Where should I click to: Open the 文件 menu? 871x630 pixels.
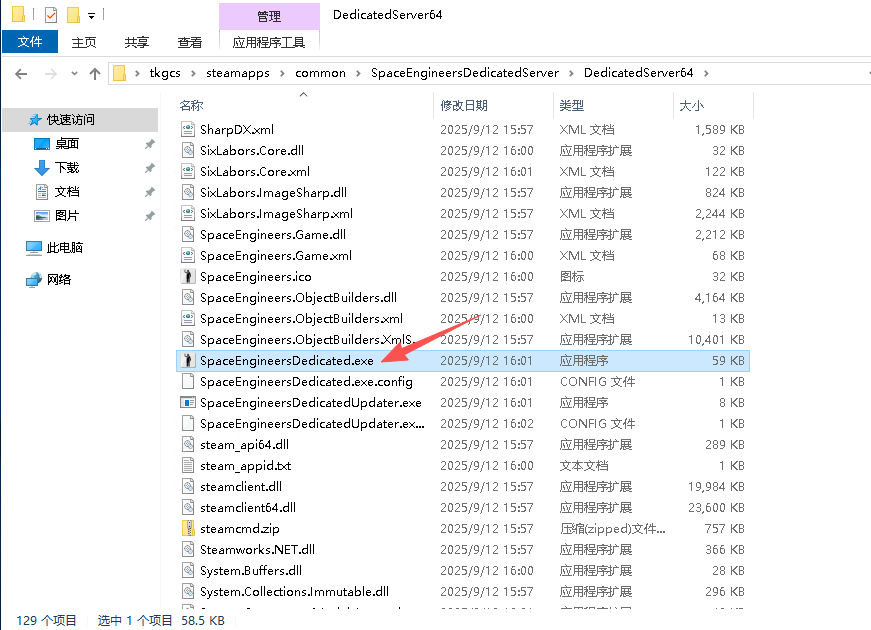(30, 42)
